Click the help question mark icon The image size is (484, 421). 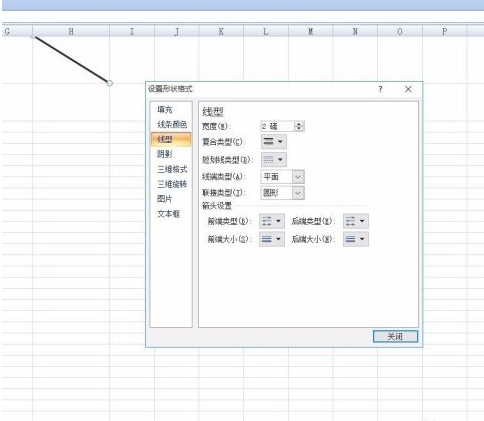pyautogui.click(x=380, y=89)
